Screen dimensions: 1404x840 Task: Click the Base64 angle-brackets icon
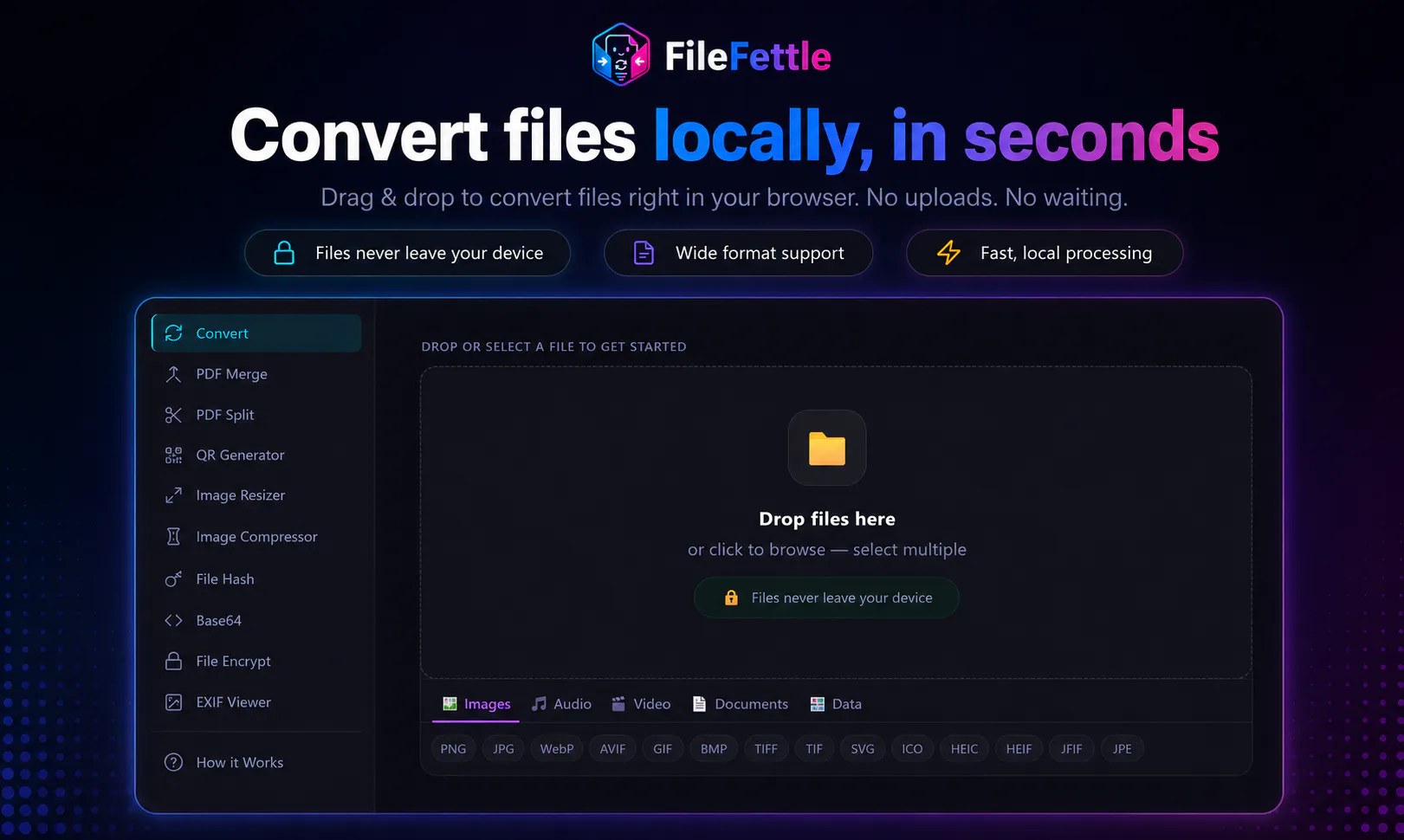pos(173,620)
